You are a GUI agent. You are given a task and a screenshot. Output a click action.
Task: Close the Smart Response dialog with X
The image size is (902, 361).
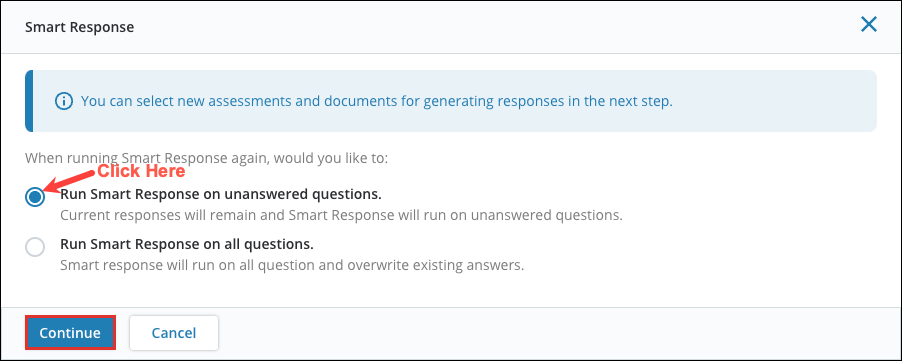click(868, 25)
